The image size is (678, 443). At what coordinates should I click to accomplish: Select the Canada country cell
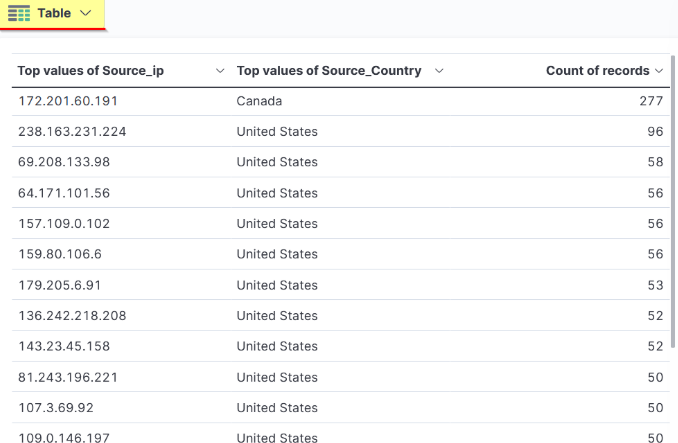point(259,101)
